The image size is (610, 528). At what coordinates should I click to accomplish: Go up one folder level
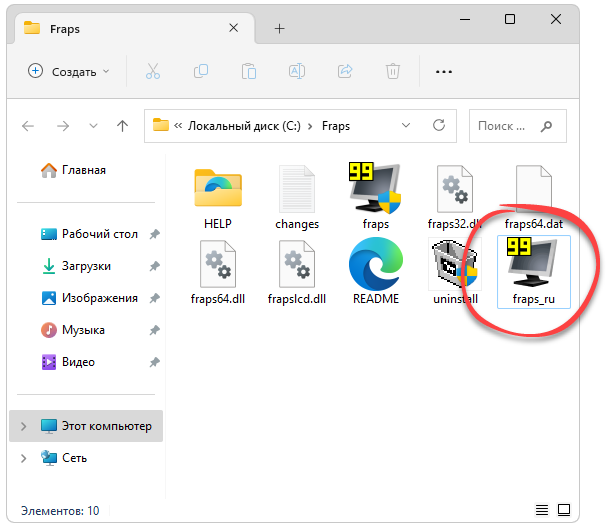pos(123,126)
